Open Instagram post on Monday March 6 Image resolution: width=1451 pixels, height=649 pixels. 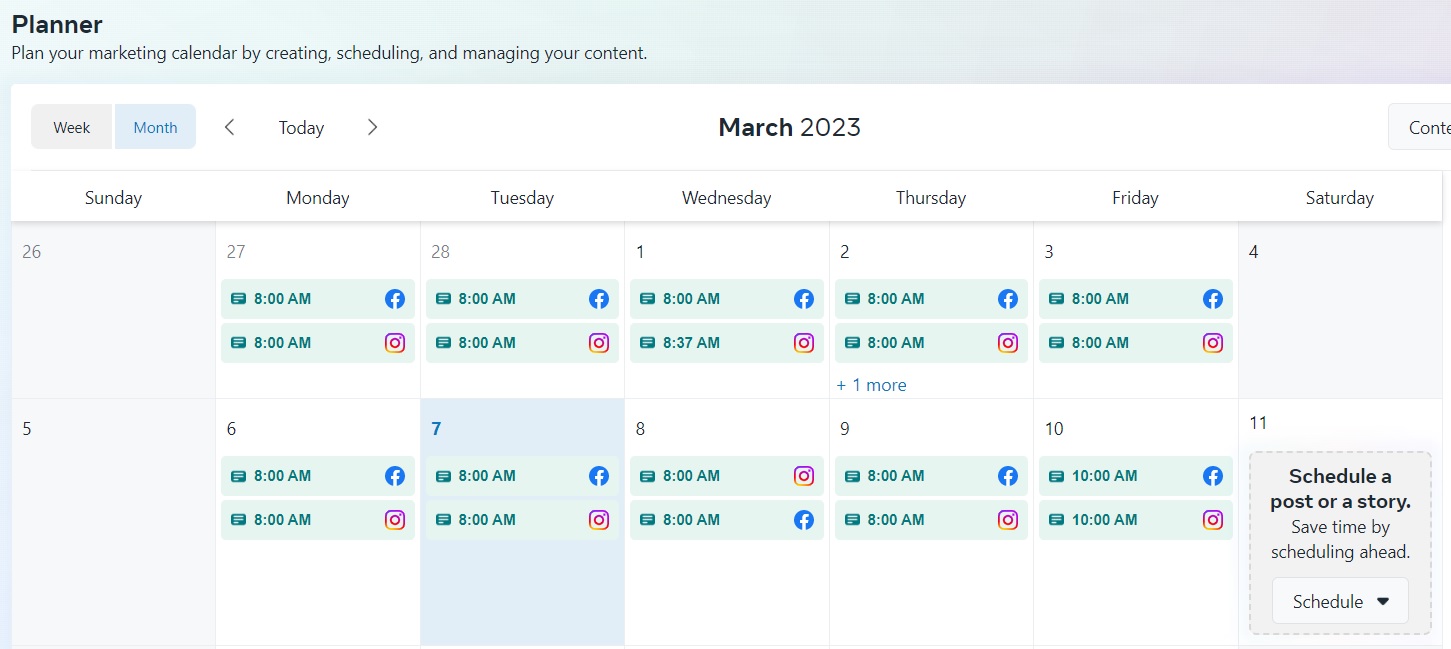317,520
